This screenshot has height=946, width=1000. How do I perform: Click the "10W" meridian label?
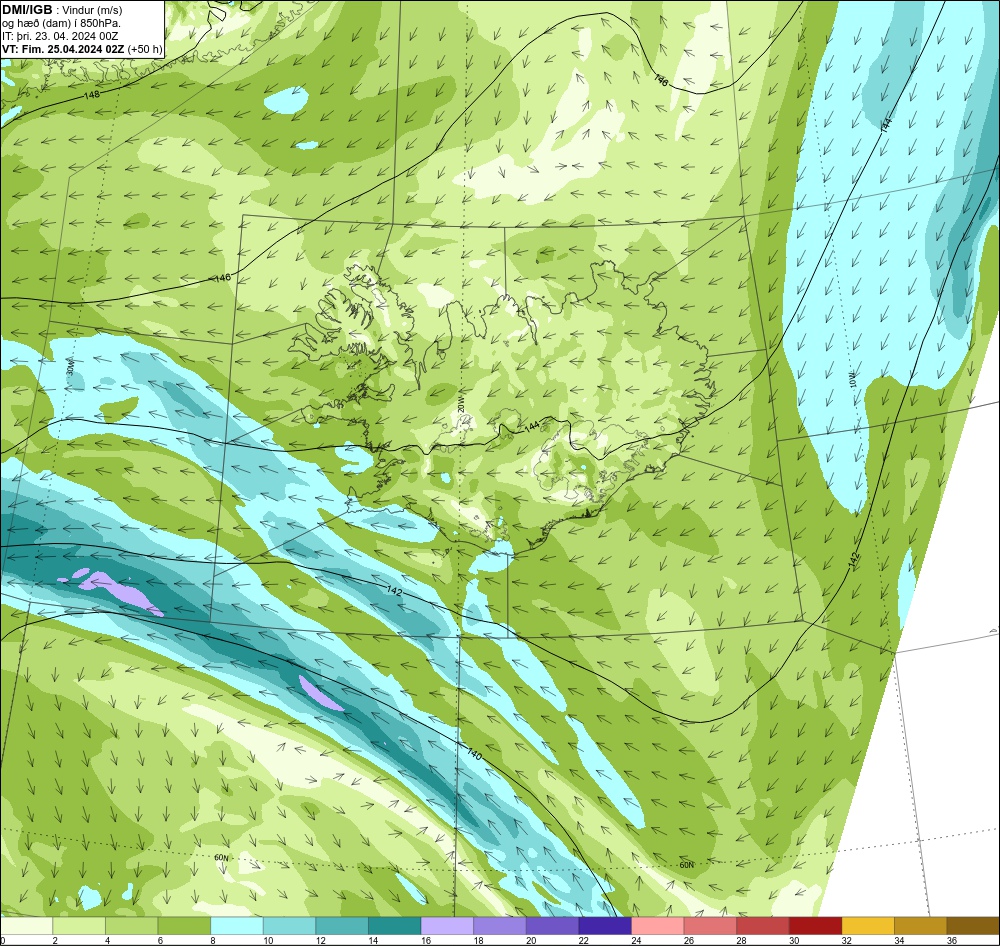(x=853, y=381)
